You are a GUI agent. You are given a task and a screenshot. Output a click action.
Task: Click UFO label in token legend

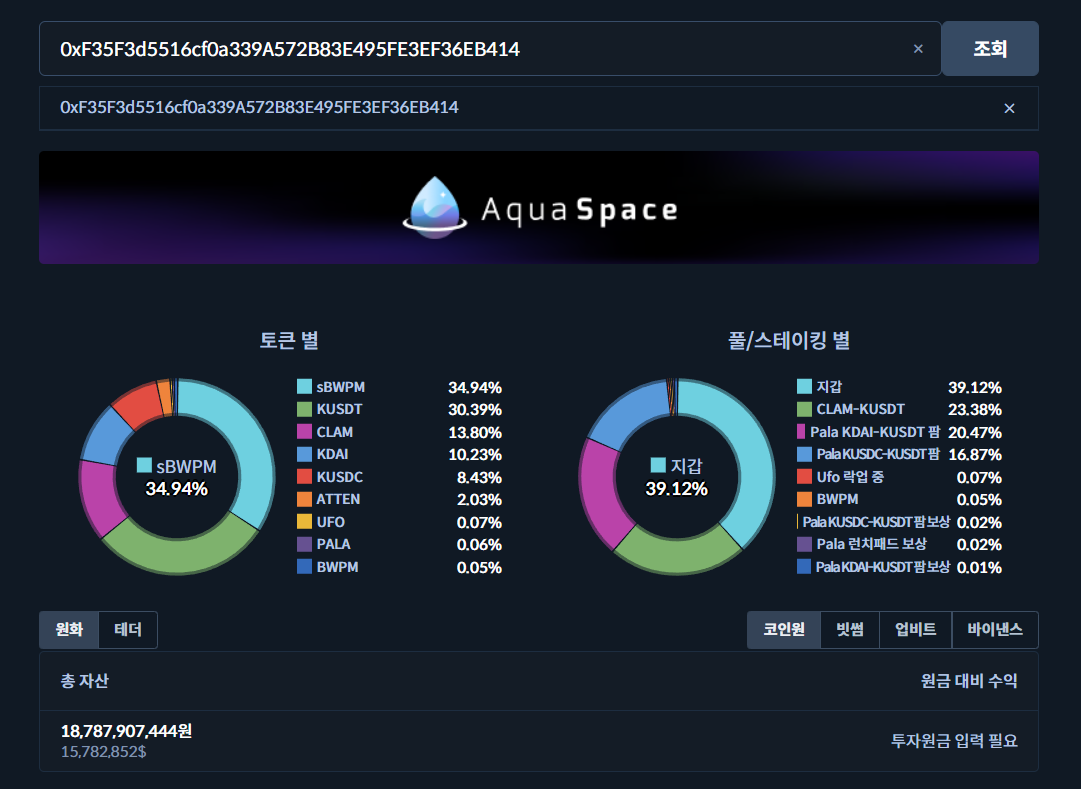click(330, 521)
